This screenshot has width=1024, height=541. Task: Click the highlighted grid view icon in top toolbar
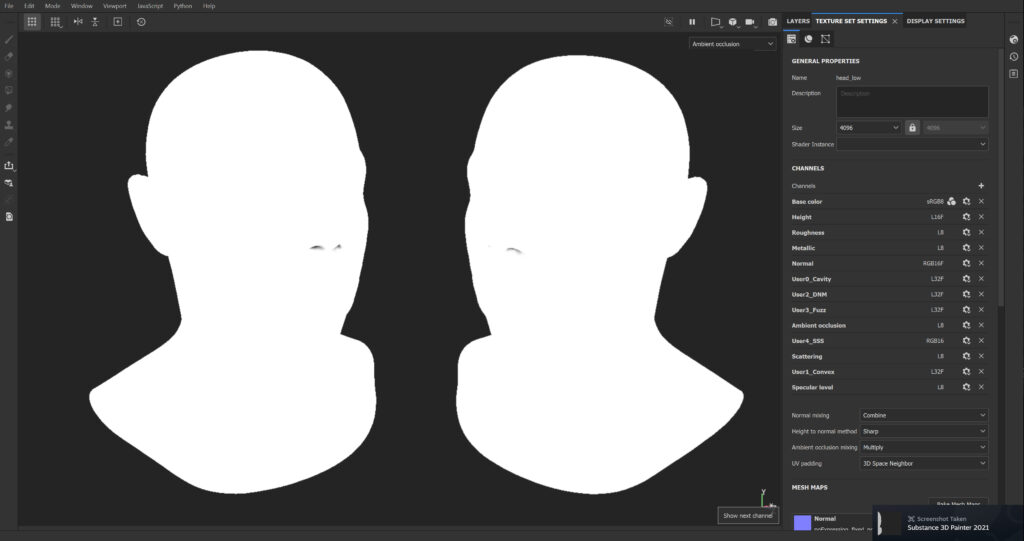point(32,22)
